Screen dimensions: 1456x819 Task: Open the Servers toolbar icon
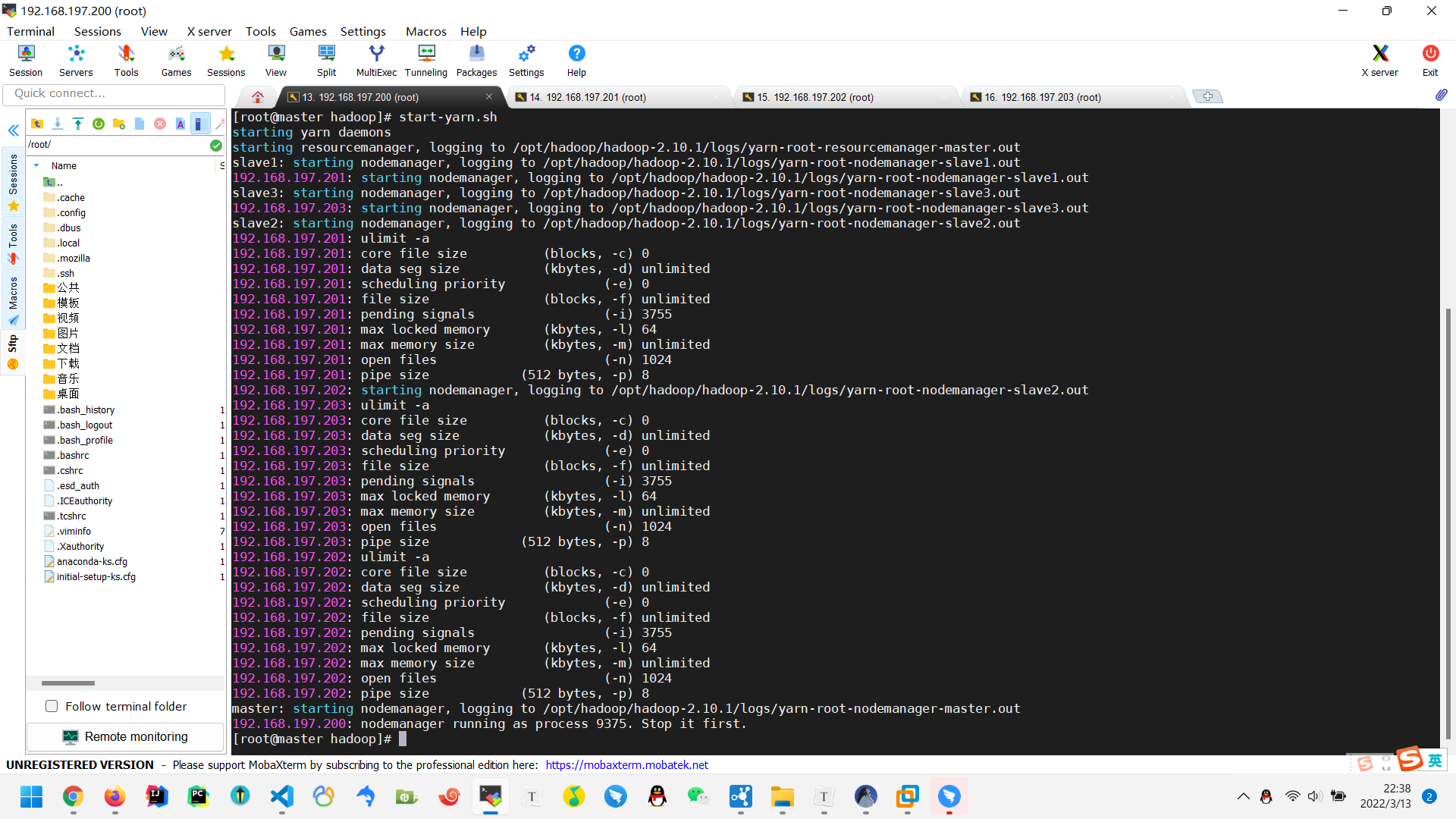[x=76, y=61]
